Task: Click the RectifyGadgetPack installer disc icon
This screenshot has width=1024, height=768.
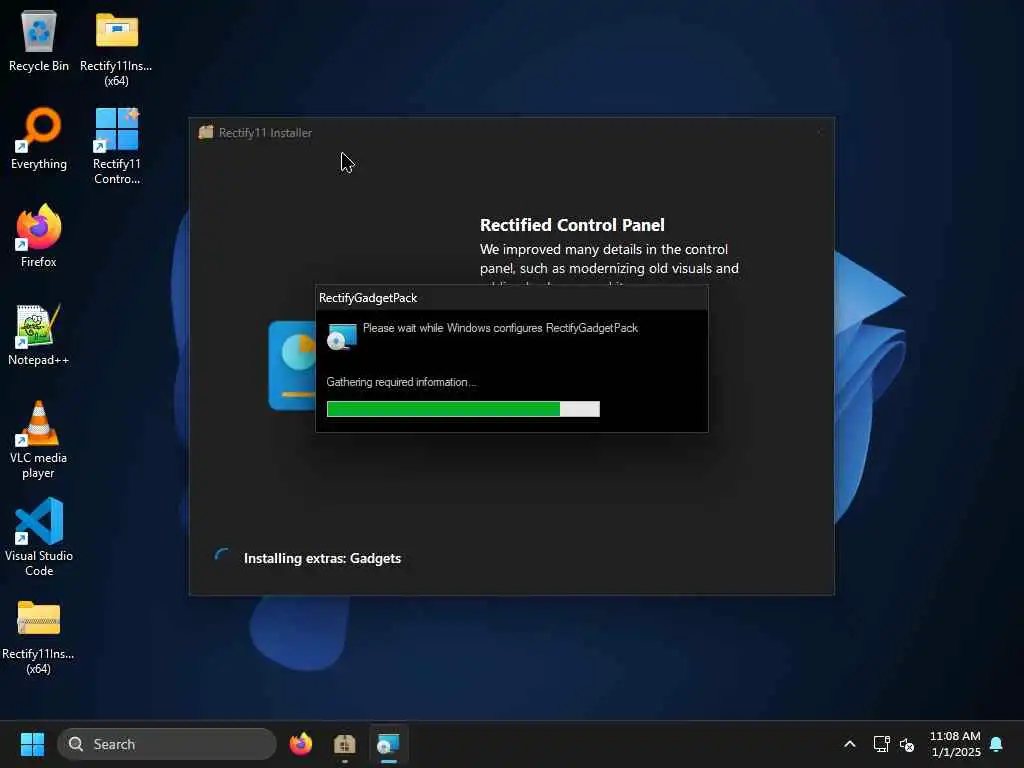Action: [x=342, y=336]
